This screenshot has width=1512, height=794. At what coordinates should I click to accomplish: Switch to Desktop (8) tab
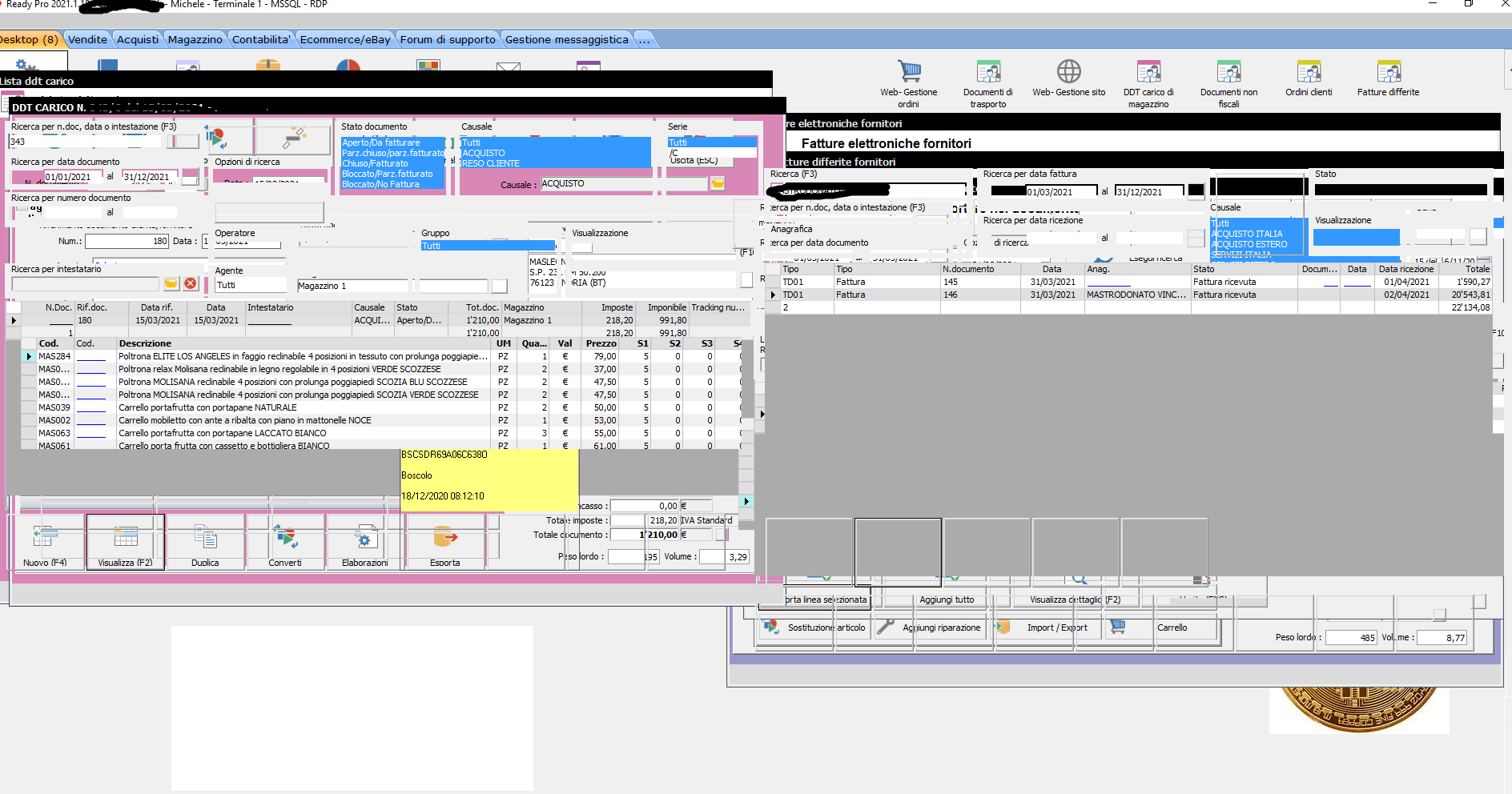tap(29, 39)
